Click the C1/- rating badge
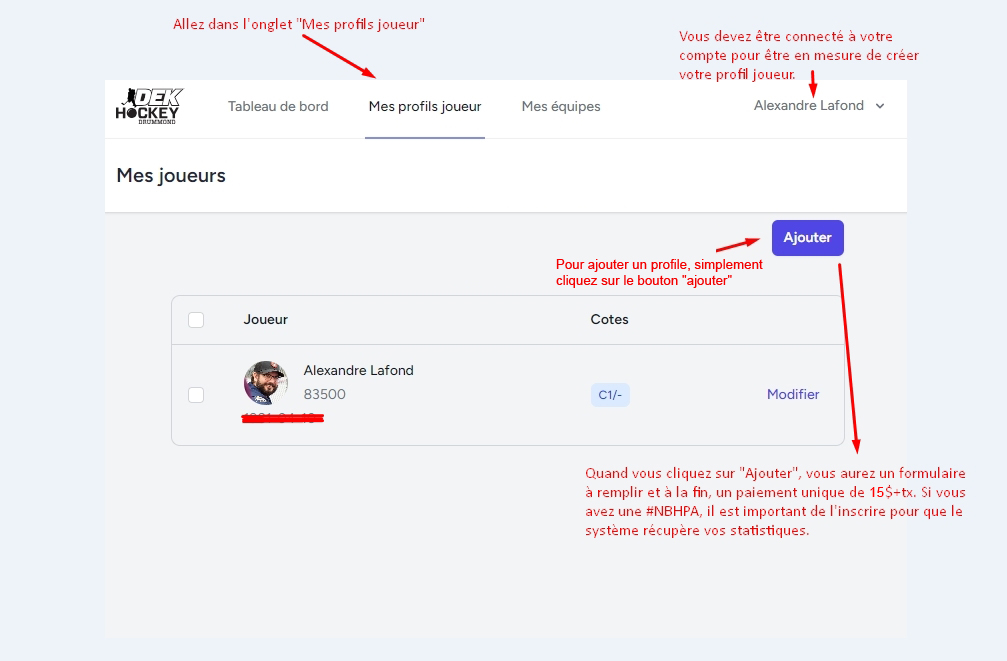The height and width of the screenshot is (661, 1007). [610, 395]
